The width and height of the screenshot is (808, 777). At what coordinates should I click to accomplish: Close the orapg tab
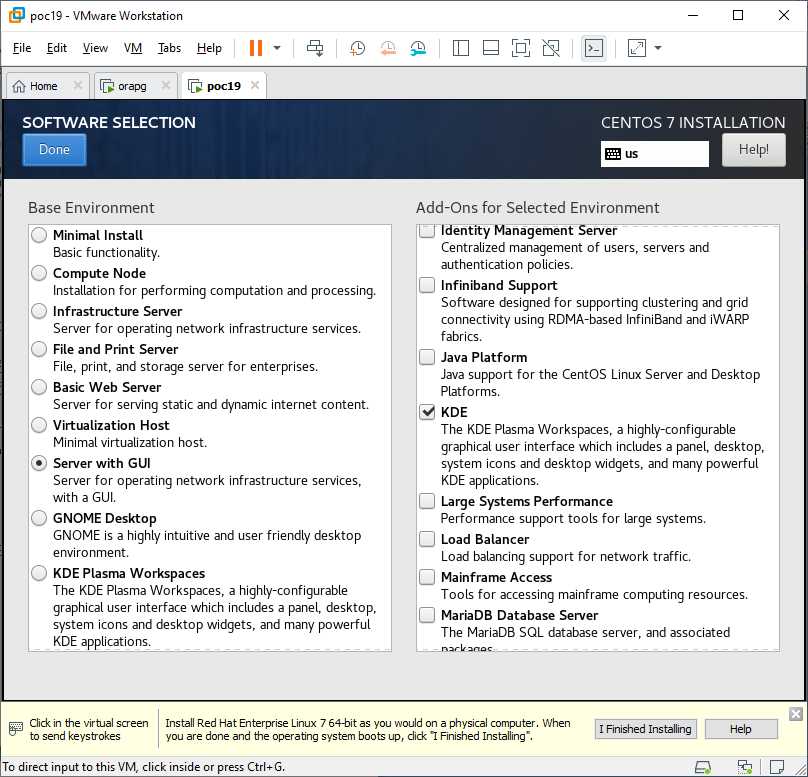pos(166,85)
